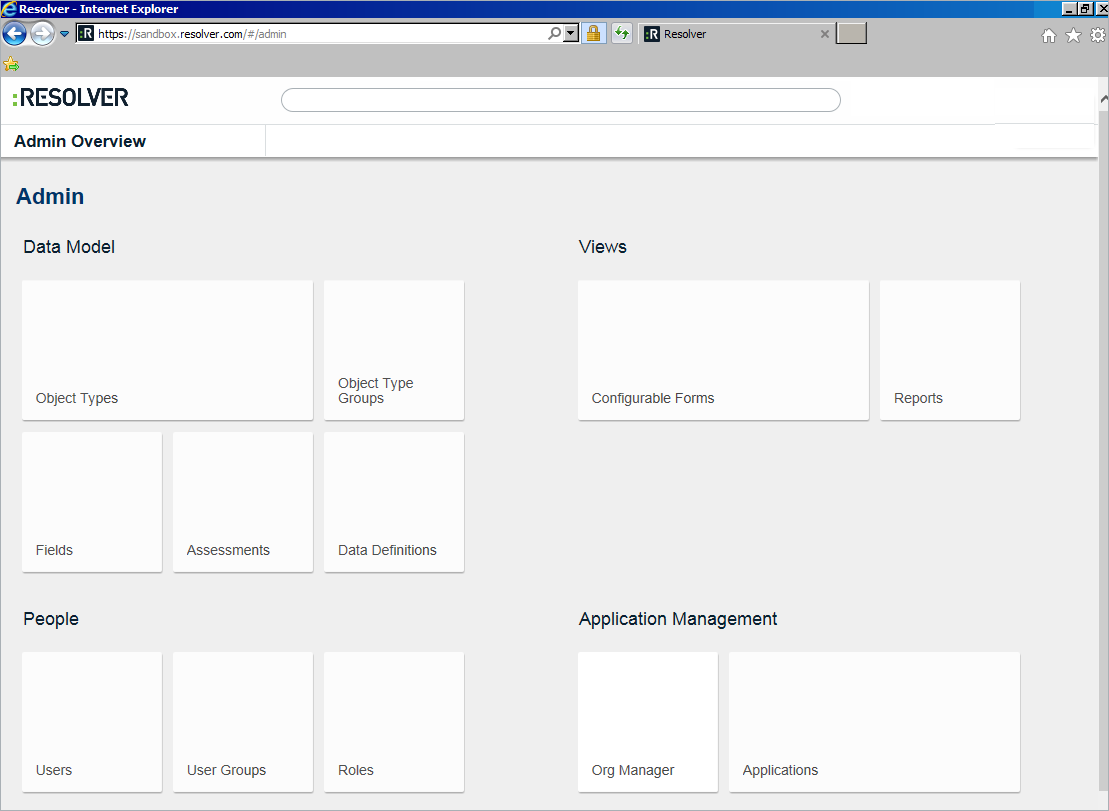Screen dimensions: 1109x811
Task: Open the User Groups tile
Action: pos(243,722)
